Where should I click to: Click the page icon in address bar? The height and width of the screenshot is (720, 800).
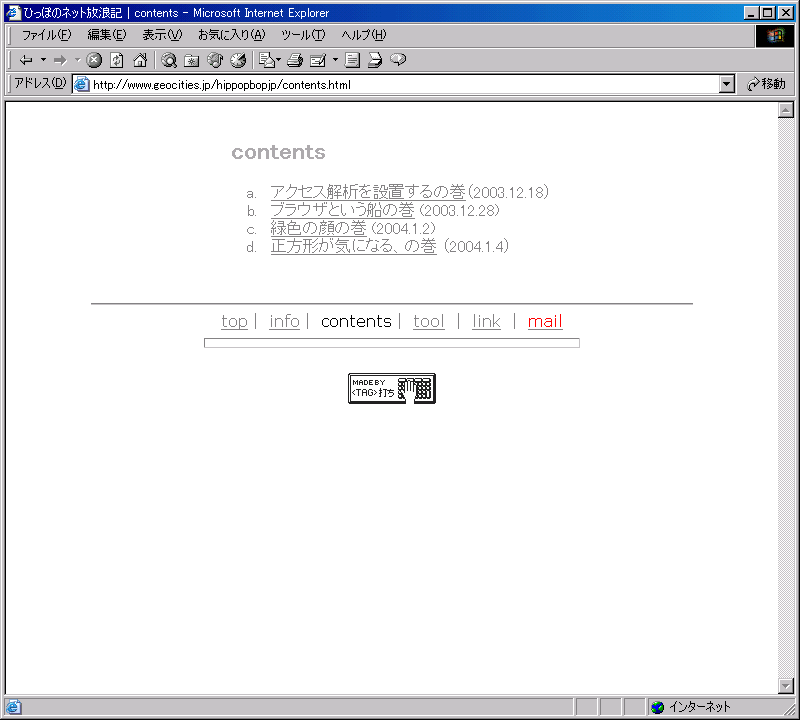point(82,84)
